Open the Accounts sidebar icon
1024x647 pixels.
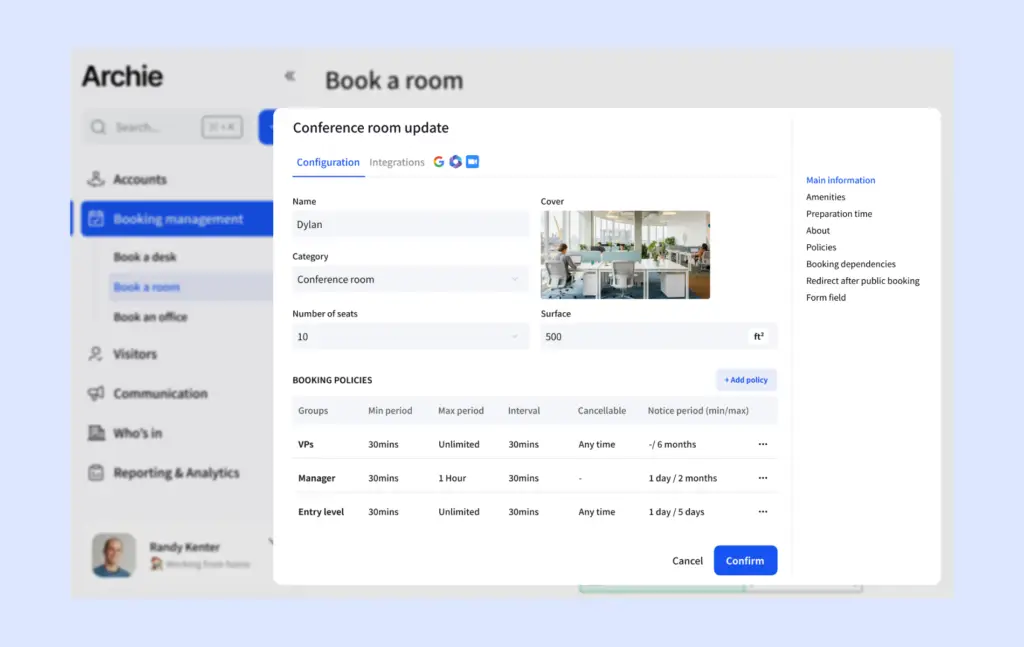[x=96, y=179]
